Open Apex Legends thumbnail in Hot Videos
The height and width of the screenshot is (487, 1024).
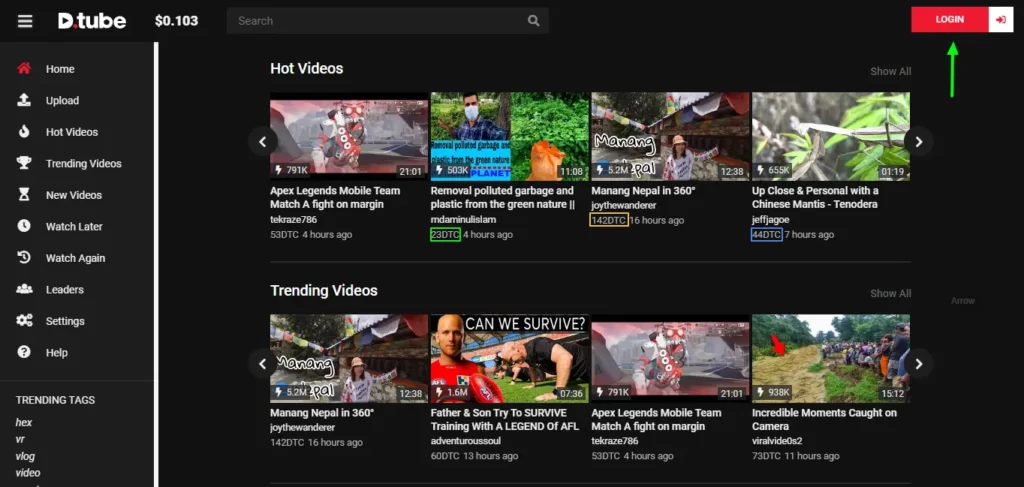pos(349,136)
